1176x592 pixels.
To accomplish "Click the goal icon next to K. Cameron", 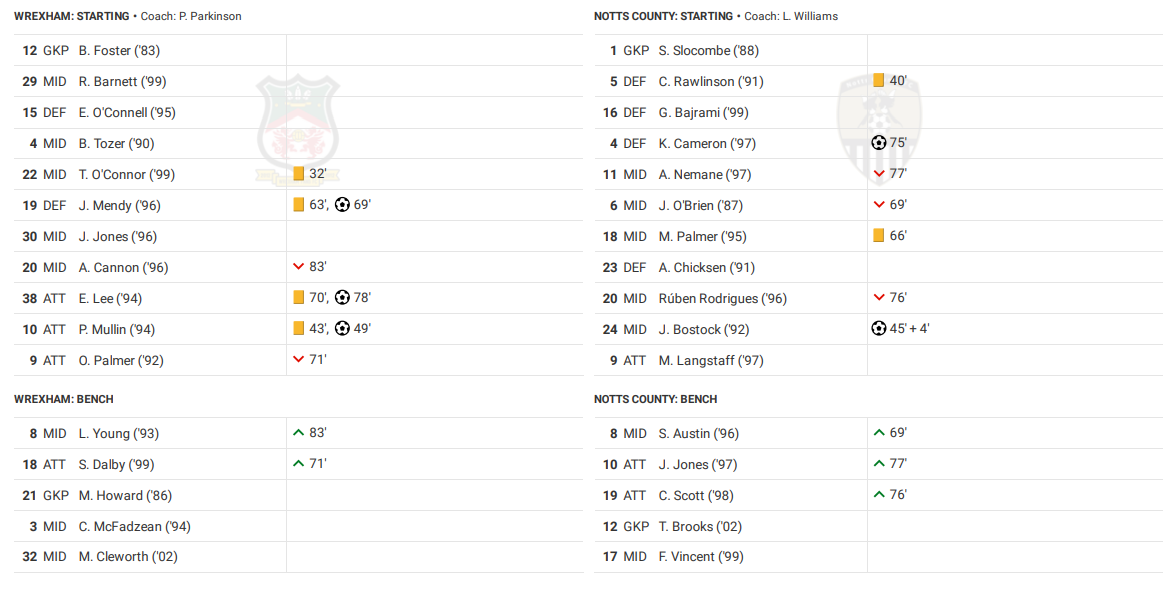I will (879, 143).
